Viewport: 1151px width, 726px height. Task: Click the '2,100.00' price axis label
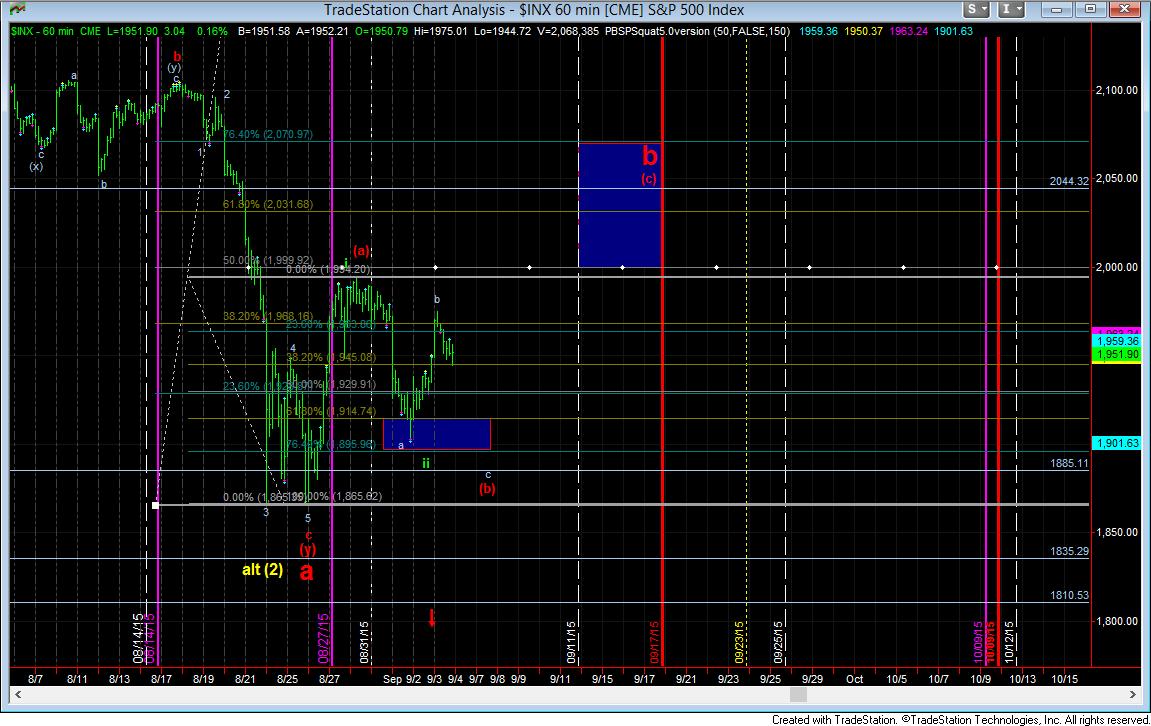pyautogui.click(x=1116, y=90)
